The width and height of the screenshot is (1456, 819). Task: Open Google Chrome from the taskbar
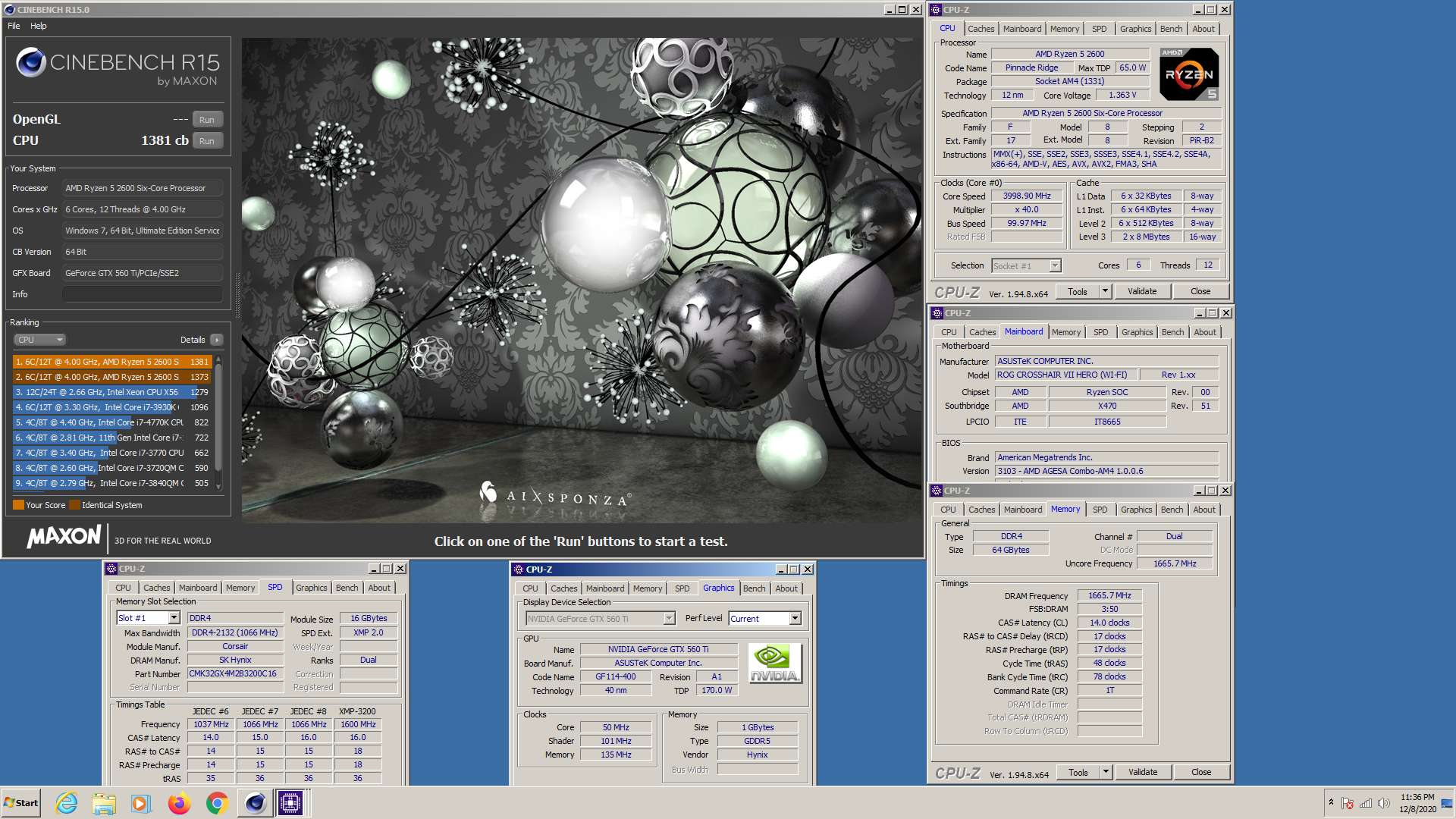pyautogui.click(x=217, y=803)
